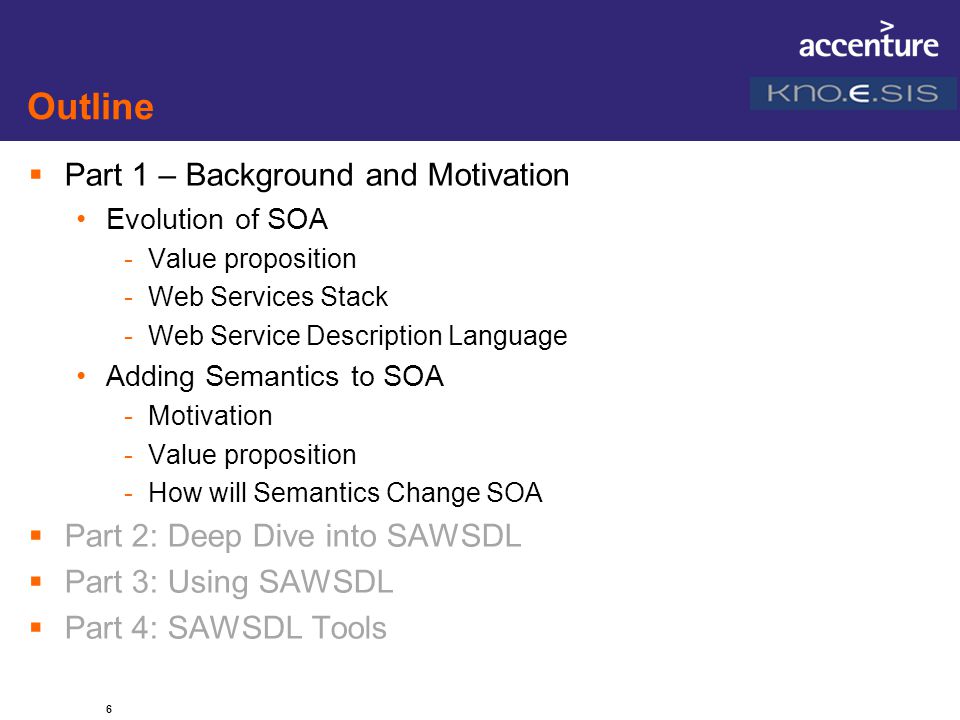960x720 pixels.
Task: Click orange square bullet beside Part 1
Action: (36, 174)
